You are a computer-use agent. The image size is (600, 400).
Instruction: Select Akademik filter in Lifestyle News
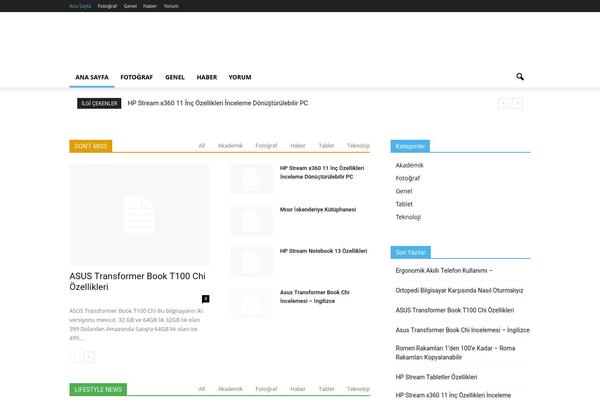[x=230, y=389]
